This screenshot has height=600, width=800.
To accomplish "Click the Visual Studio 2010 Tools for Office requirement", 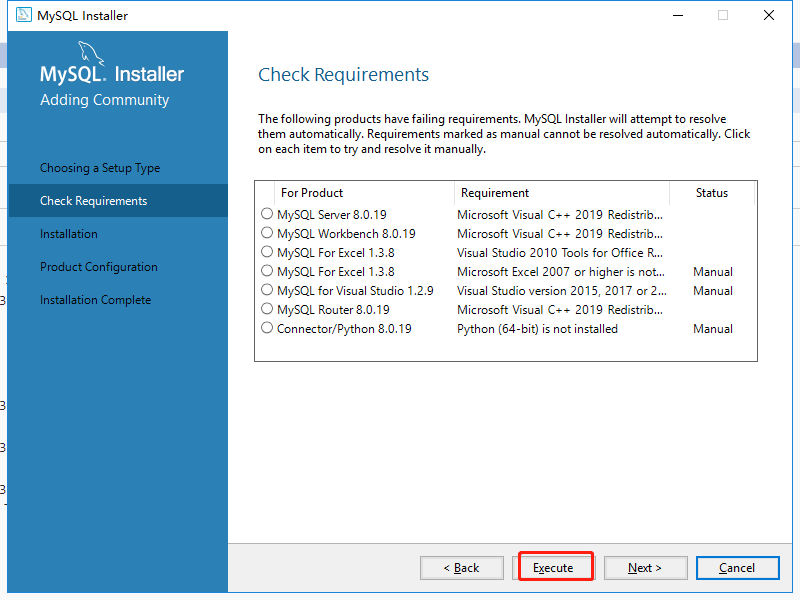I will (x=560, y=253).
